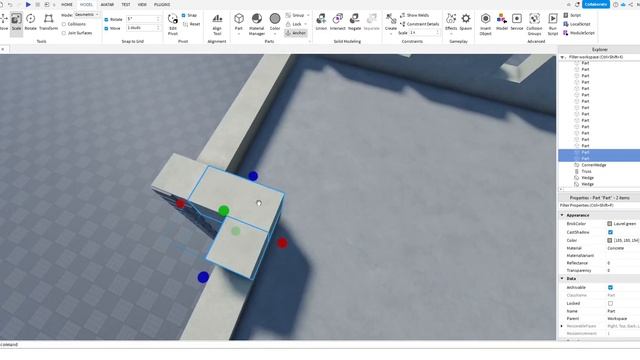
Task: Switch to the VIEW ribbon tab
Action: (142, 4)
